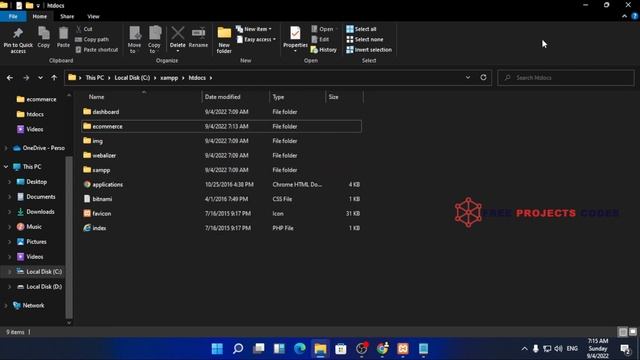Expand address bar history dropdown
Image resolution: width=640 pixels, height=360 pixels.
pos(468,78)
